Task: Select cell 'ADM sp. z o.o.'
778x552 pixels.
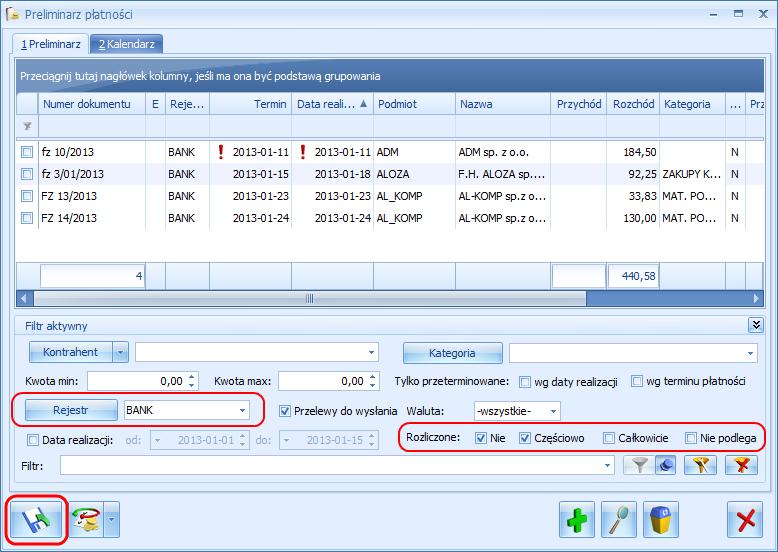Action: (x=503, y=152)
